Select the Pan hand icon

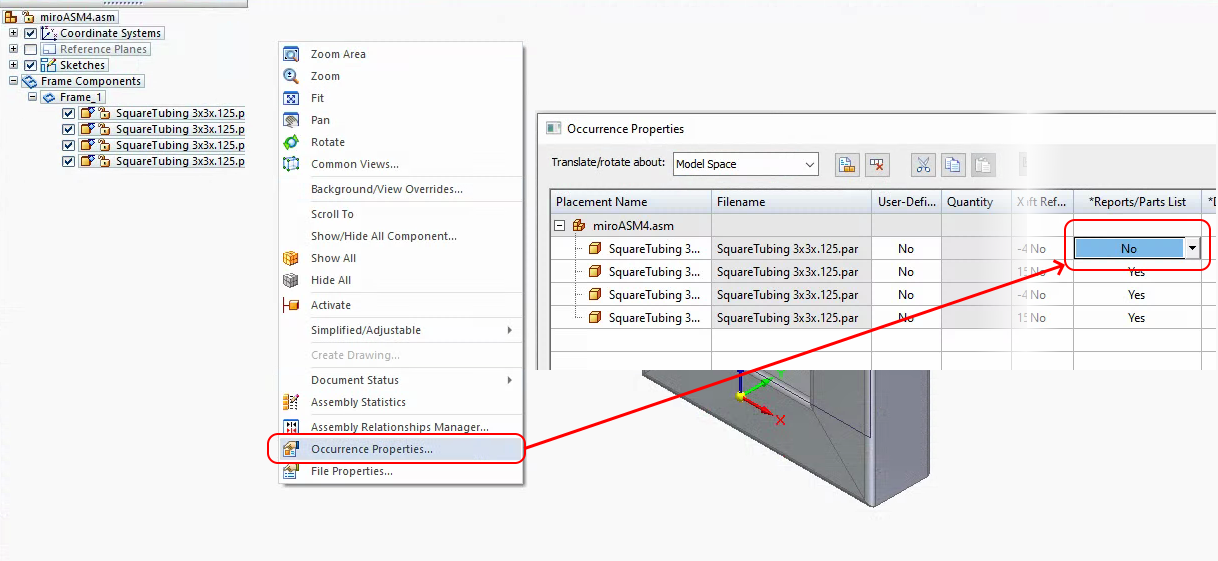pyautogui.click(x=291, y=120)
